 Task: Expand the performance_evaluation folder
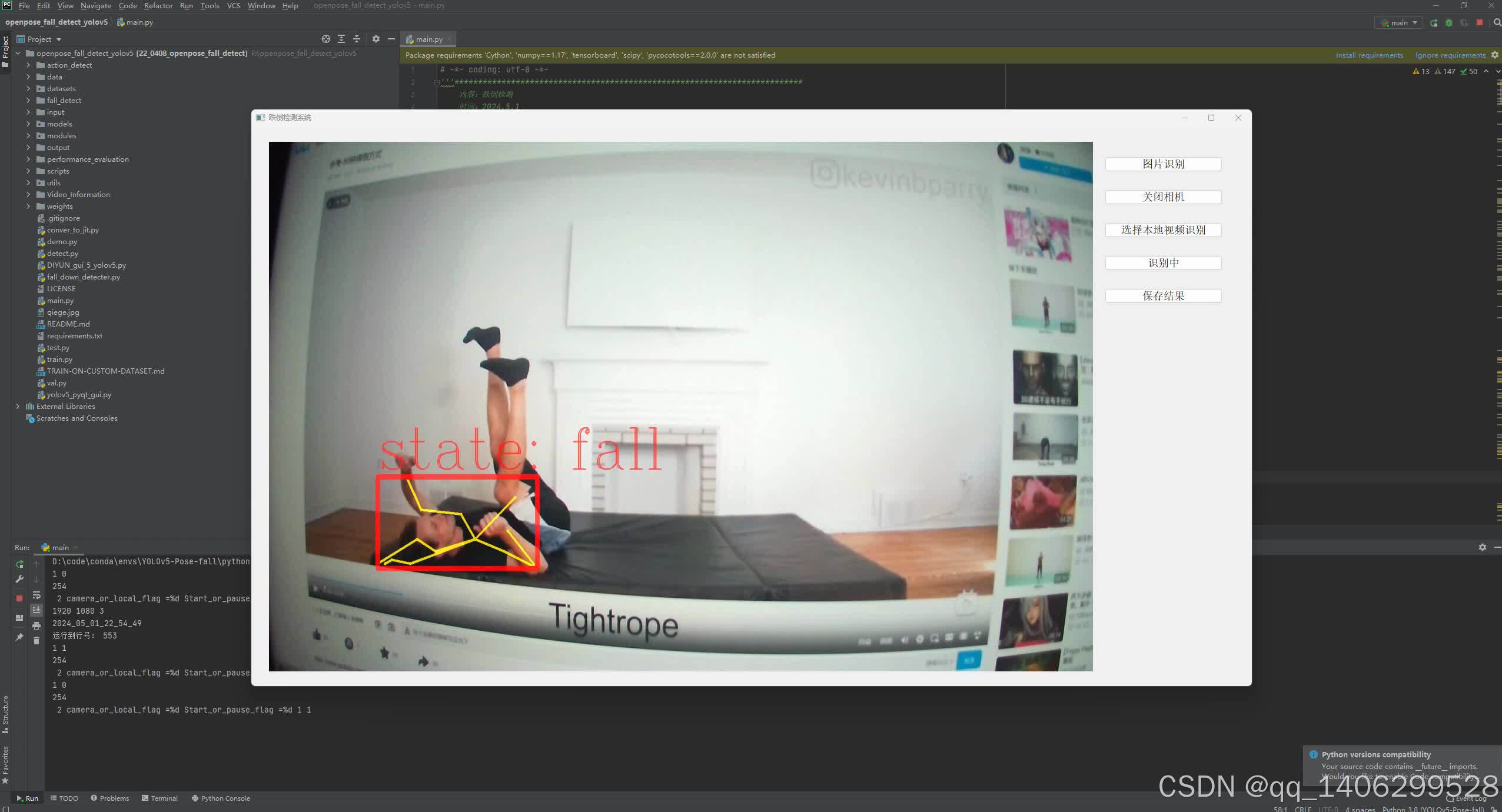tap(28, 159)
